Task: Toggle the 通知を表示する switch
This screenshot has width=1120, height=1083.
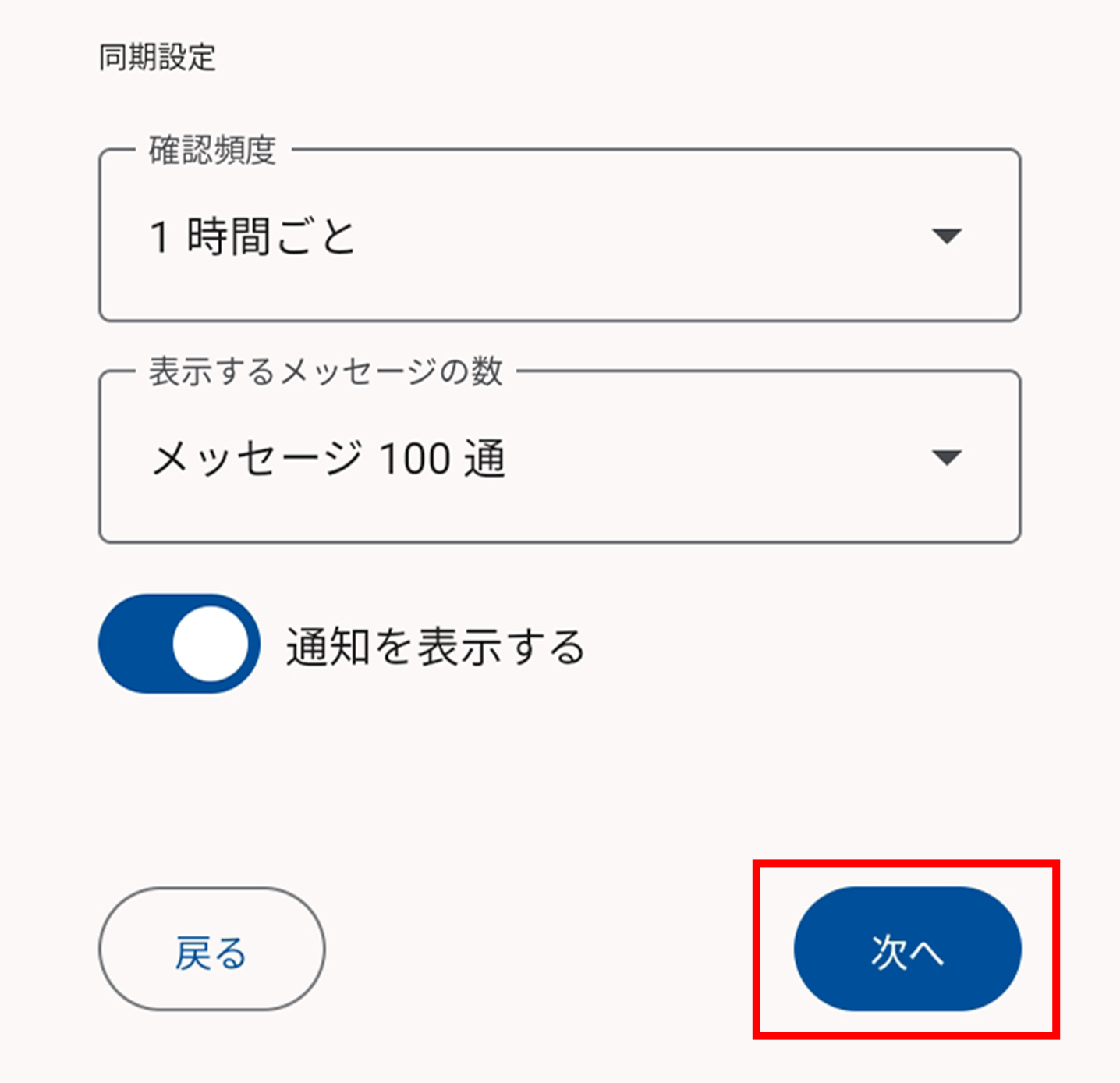Action: click(179, 644)
